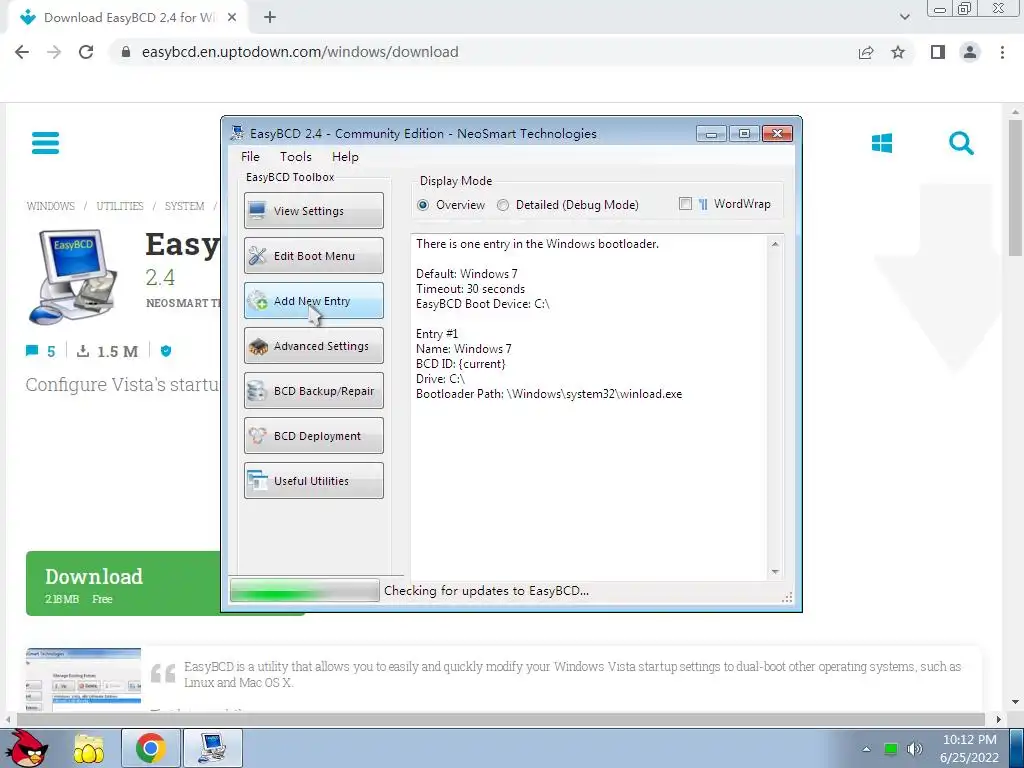Click the page scrollbar right arrow
The height and width of the screenshot is (768, 1024).
[998, 720]
